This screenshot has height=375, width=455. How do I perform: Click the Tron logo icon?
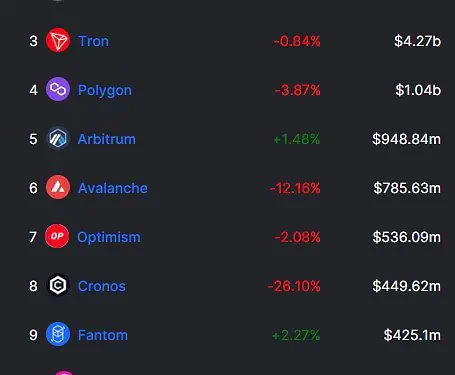tap(58, 40)
